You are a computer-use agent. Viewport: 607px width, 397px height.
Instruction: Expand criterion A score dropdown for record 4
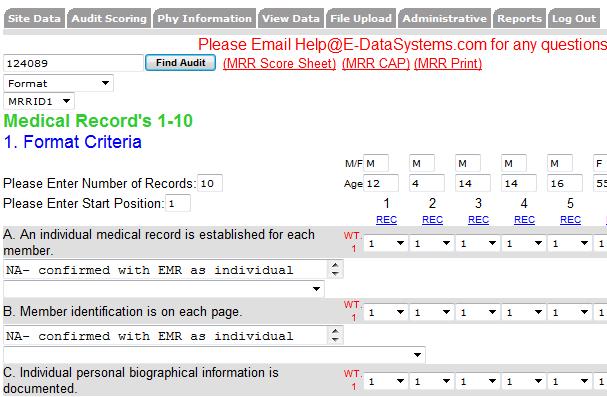point(524,243)
